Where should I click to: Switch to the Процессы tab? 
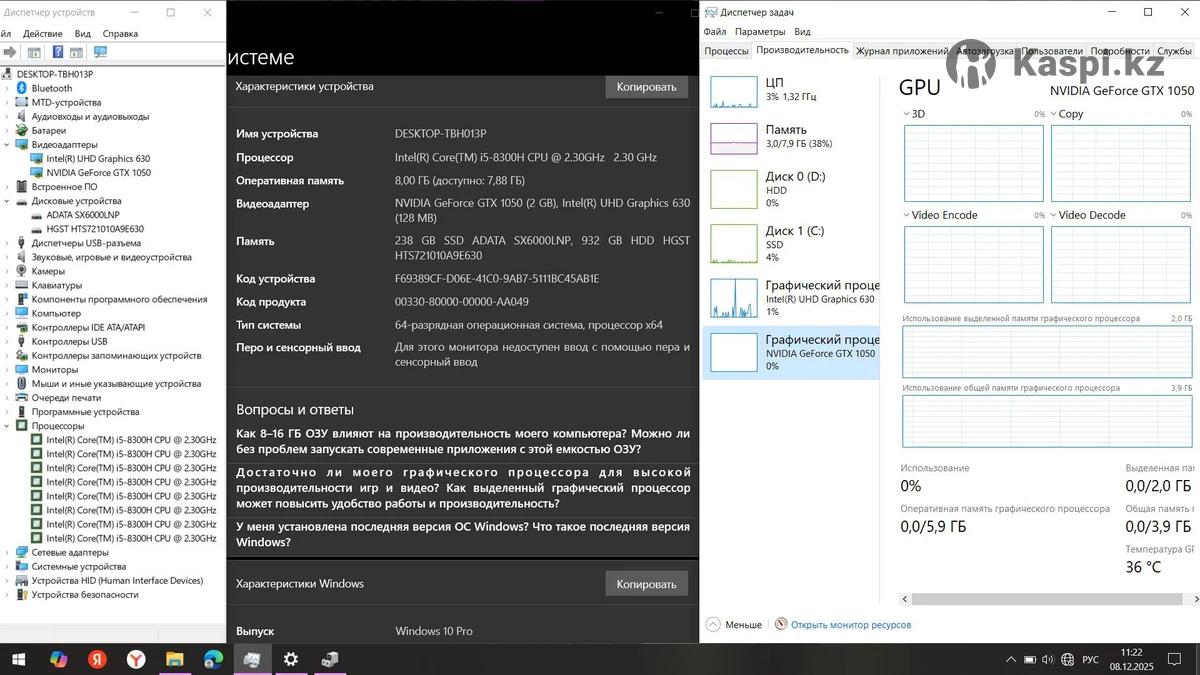pyautogui.click(x=726, y=51)
